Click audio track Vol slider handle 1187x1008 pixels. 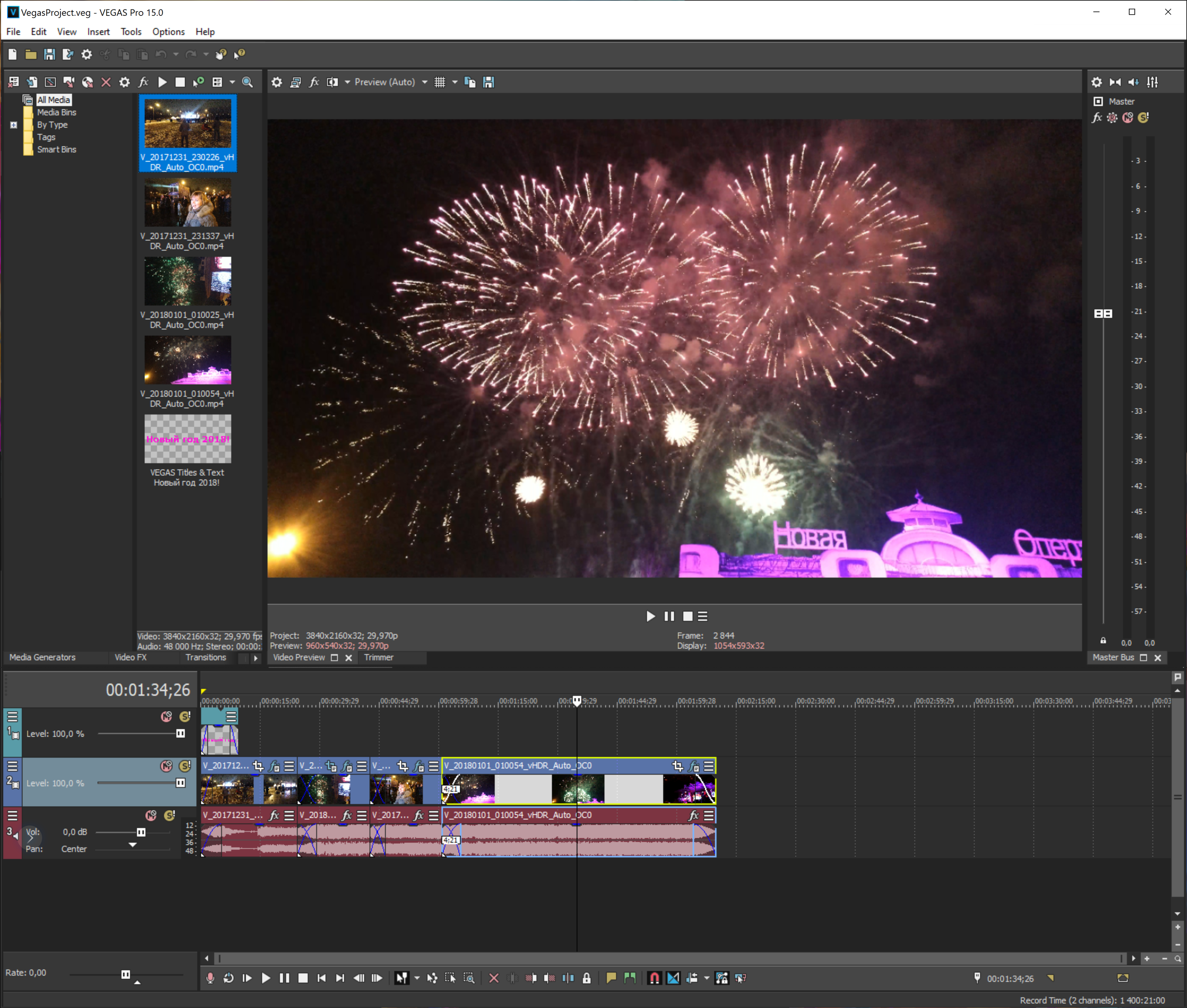141,832
